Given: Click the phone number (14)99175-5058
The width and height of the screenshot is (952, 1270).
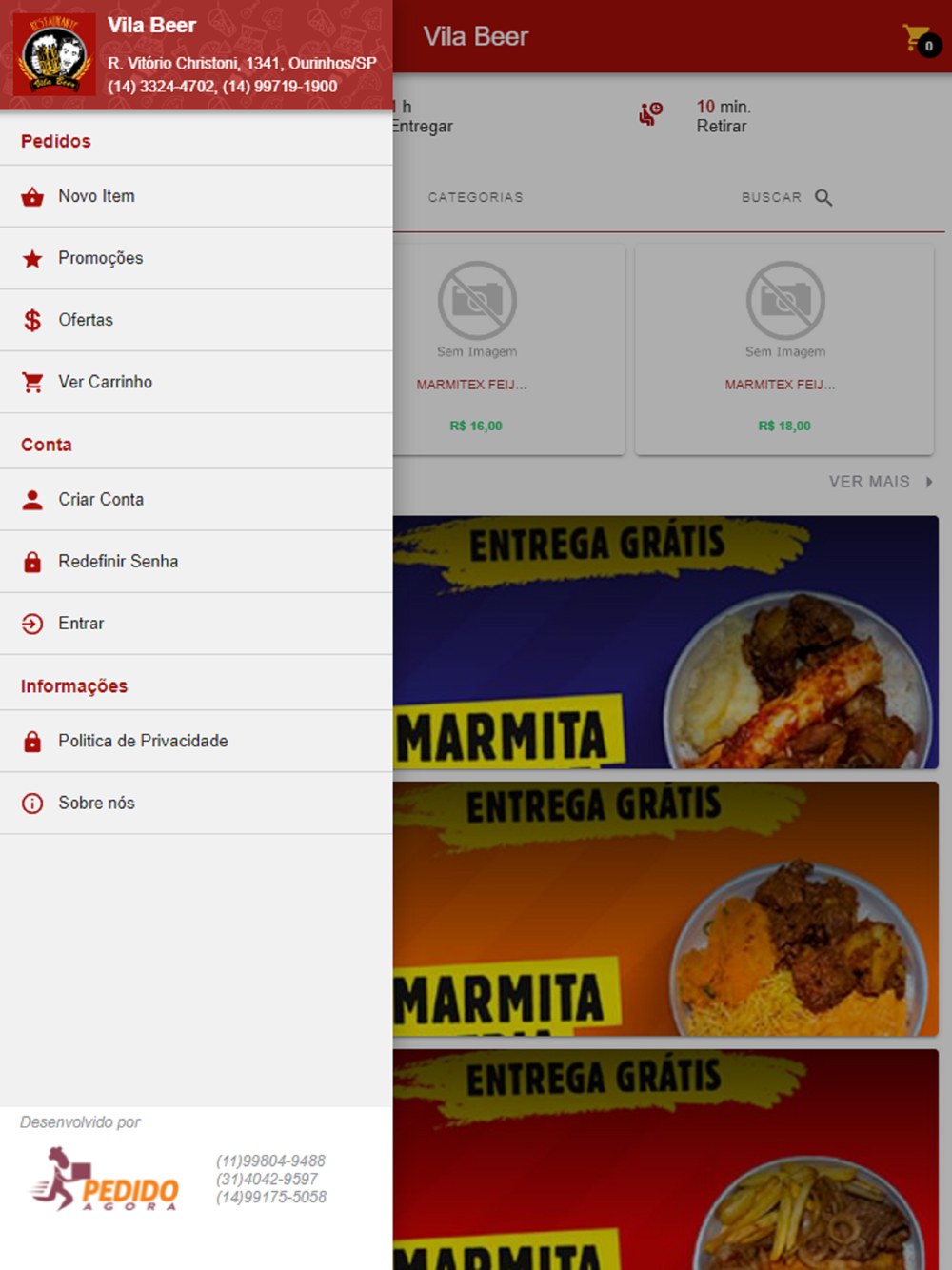Looking at the screenshot, I should 270,1197.
